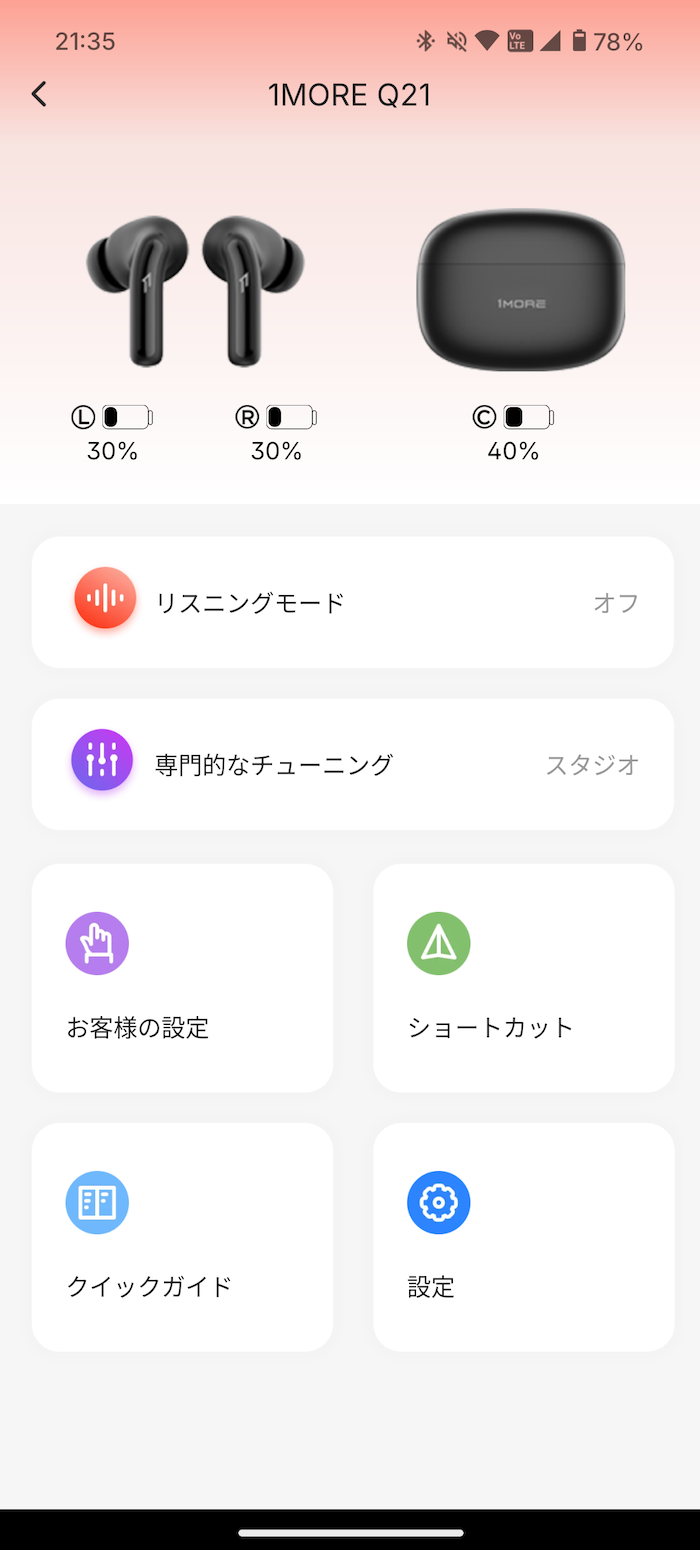Open リスニングモード row
700x1550 pixels.
[353, 602]
